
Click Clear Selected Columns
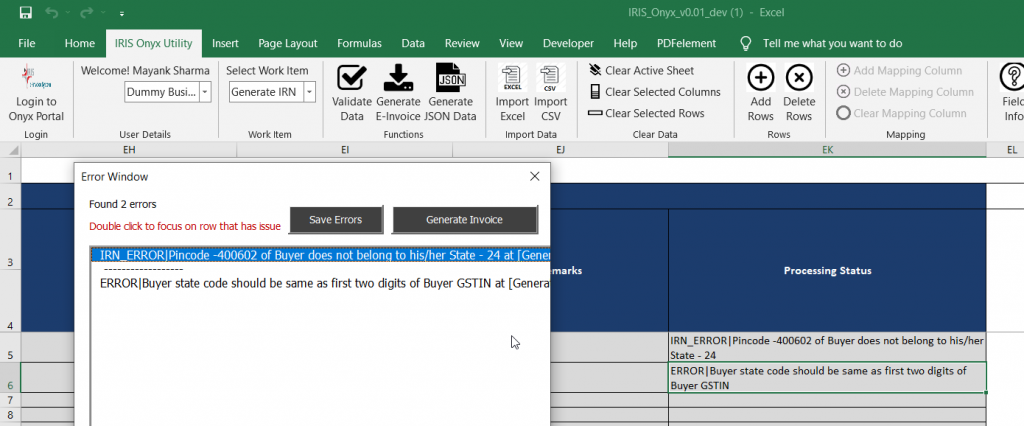(x=654, y=92)
